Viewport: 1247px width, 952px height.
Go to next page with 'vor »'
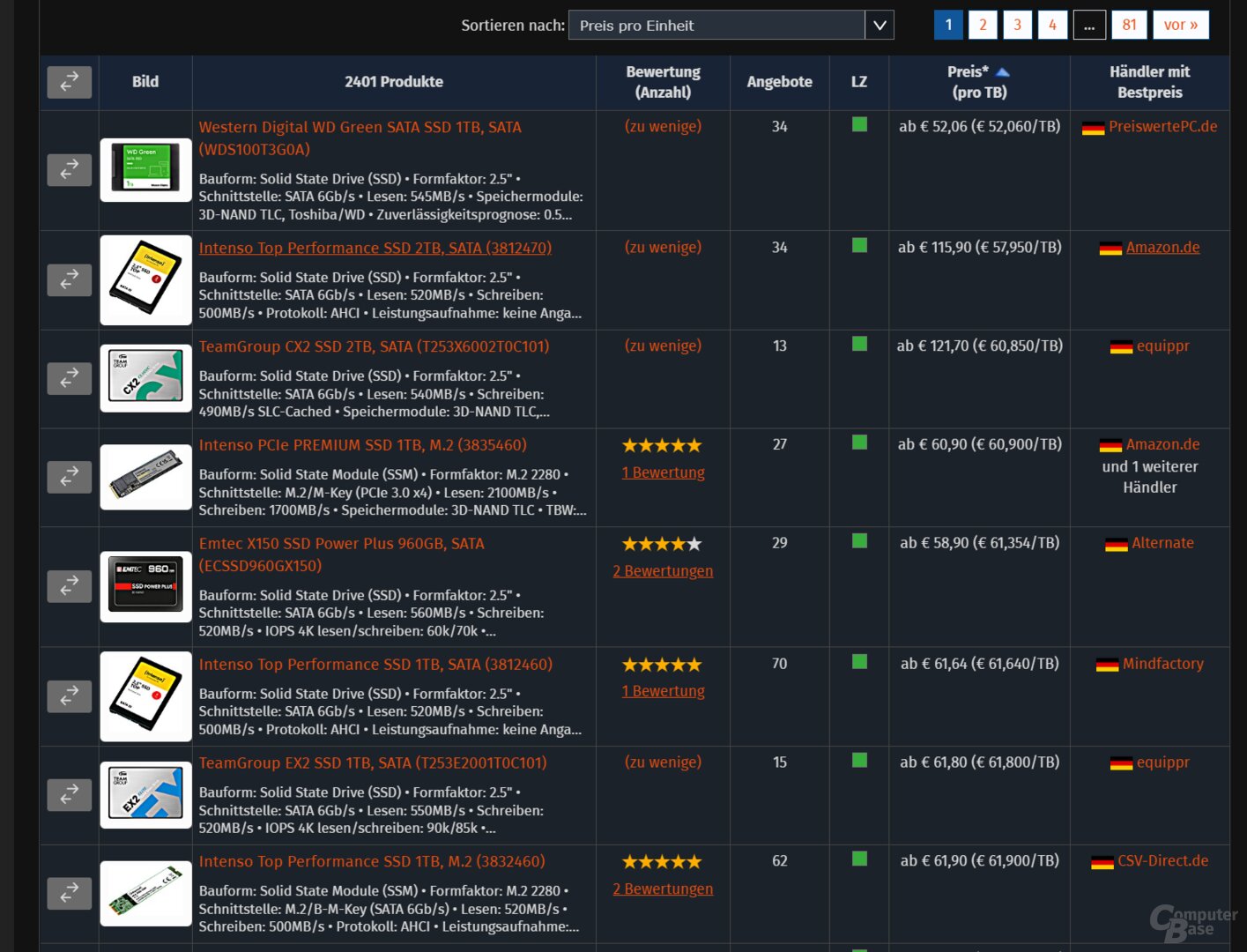(x=1181, y=25)
